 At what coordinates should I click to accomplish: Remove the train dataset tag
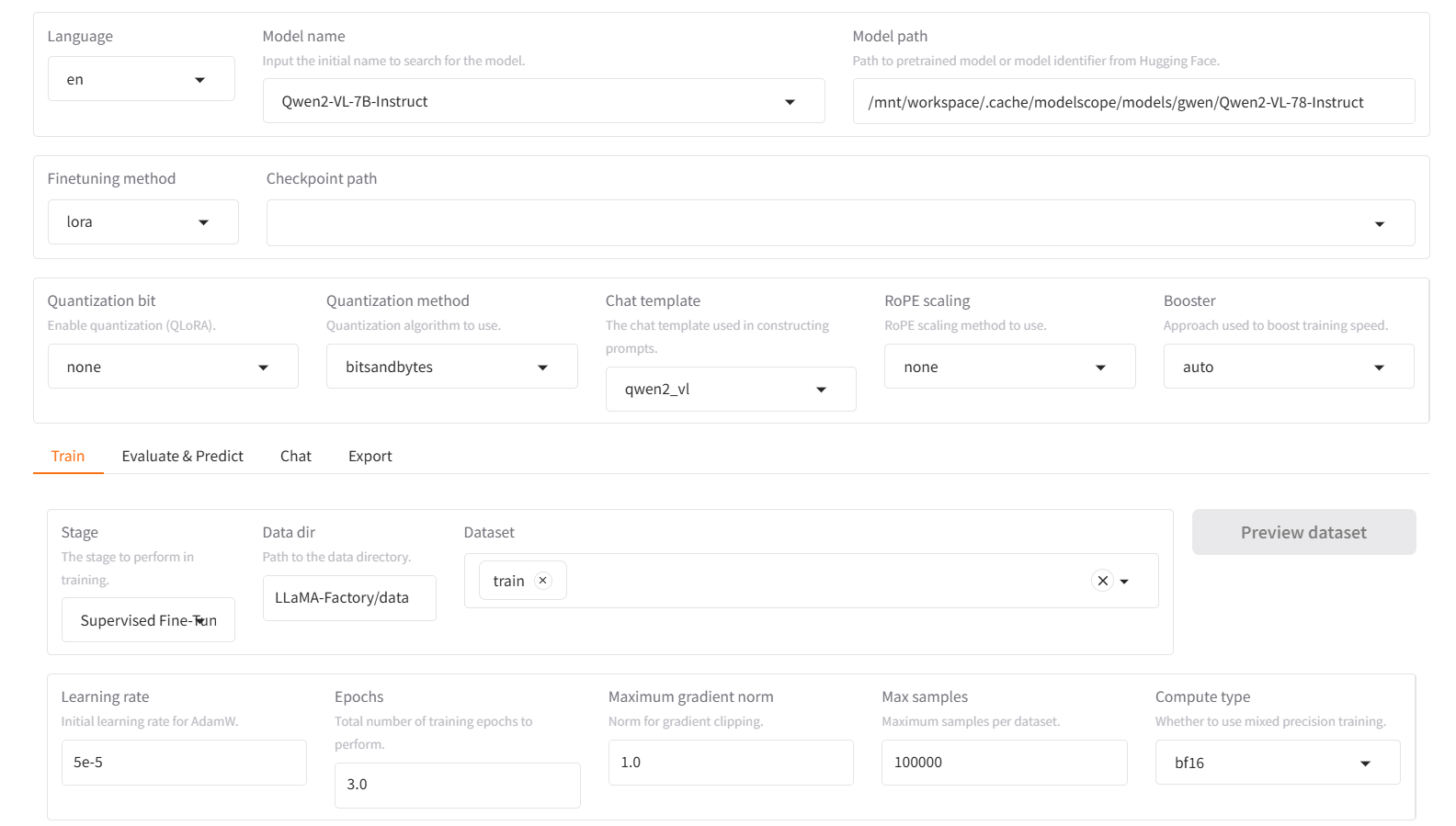click(x=543, y=581)
